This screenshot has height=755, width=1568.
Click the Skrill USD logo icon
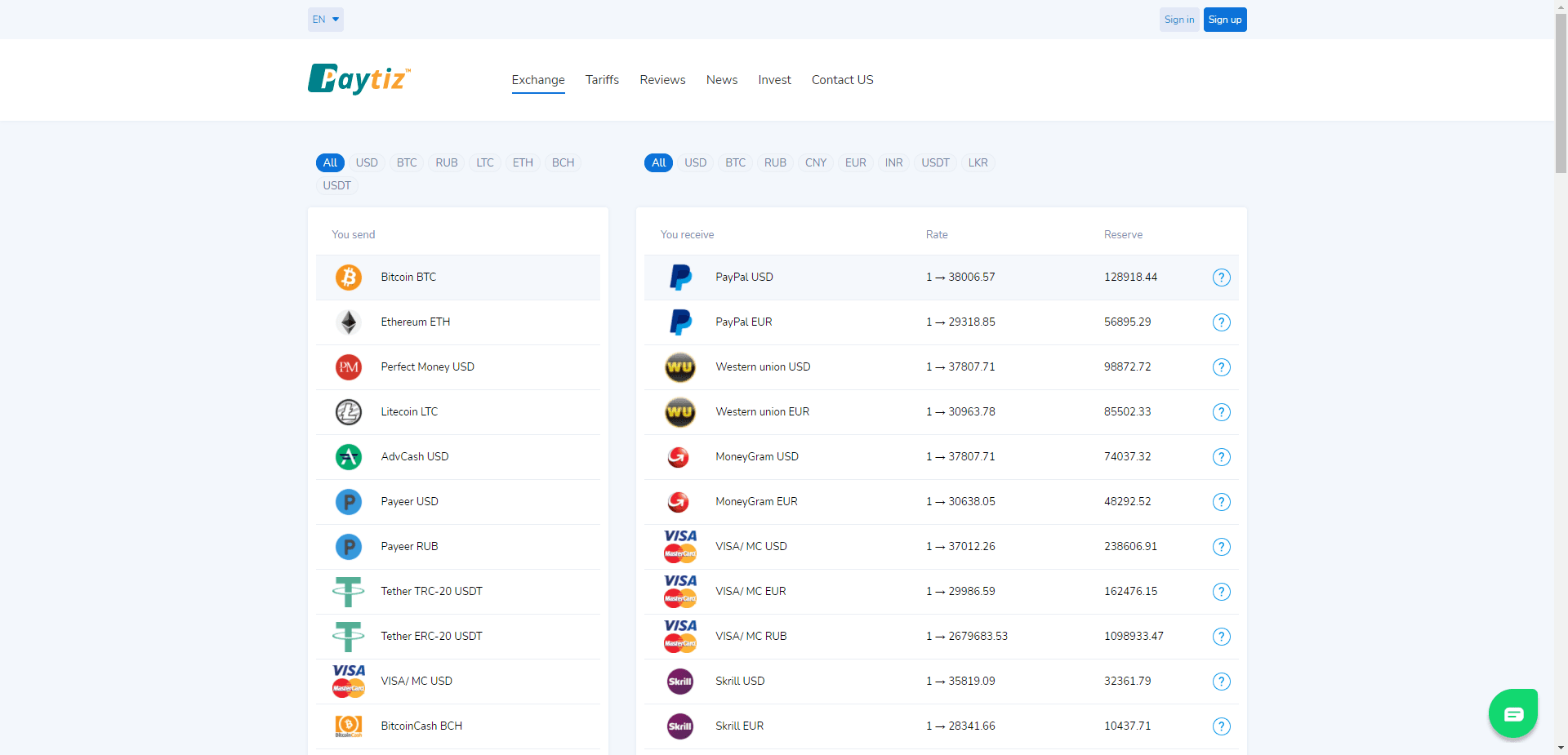pos(680,682)
